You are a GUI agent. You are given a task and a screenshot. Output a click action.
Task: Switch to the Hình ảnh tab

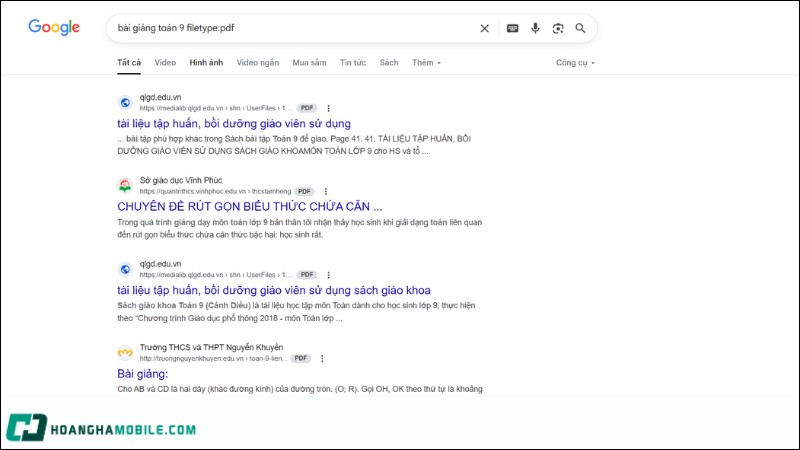[206, 62]
